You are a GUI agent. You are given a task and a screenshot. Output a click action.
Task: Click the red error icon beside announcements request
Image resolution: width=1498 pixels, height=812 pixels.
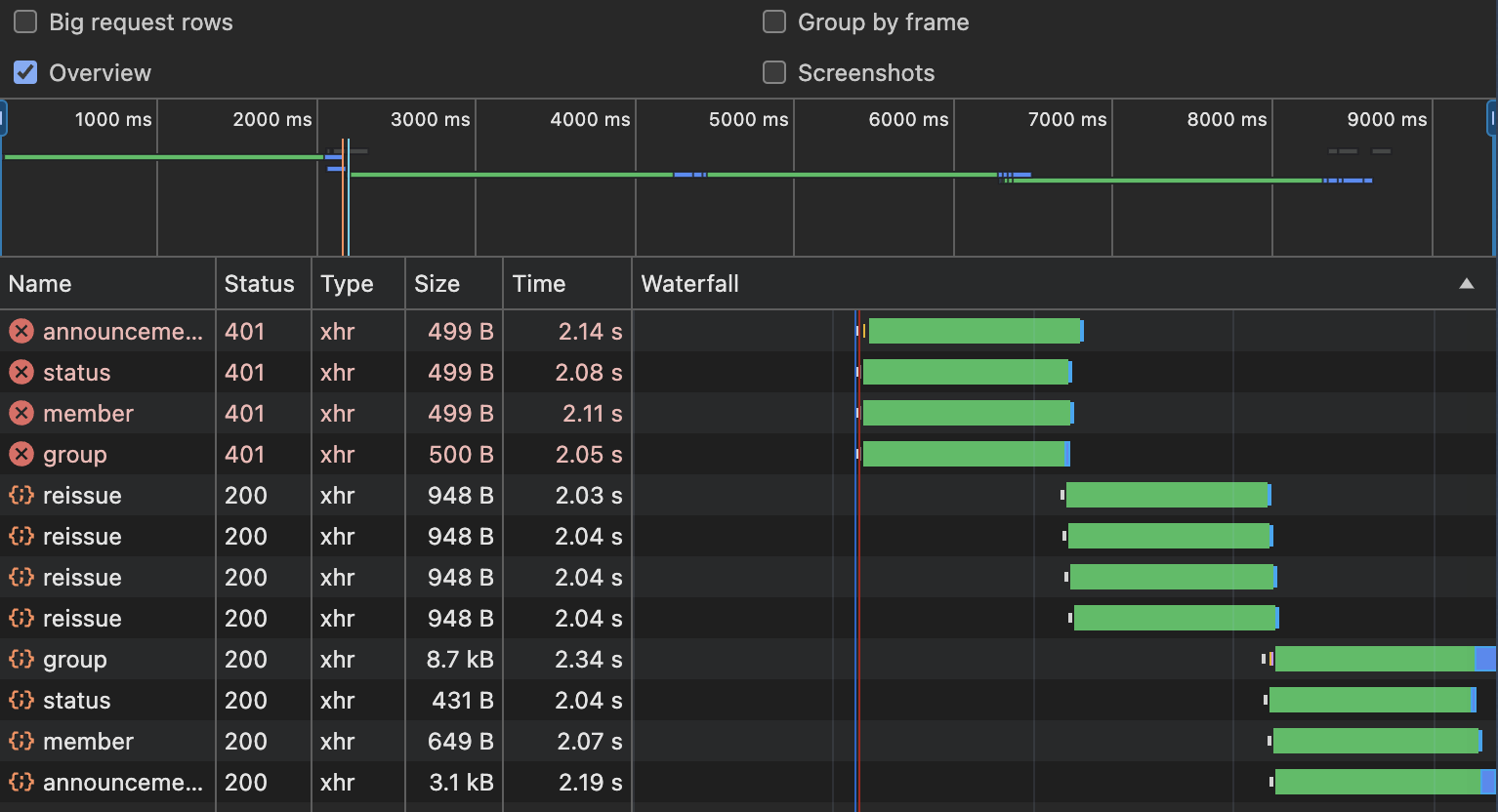click(x=21, y=332)
